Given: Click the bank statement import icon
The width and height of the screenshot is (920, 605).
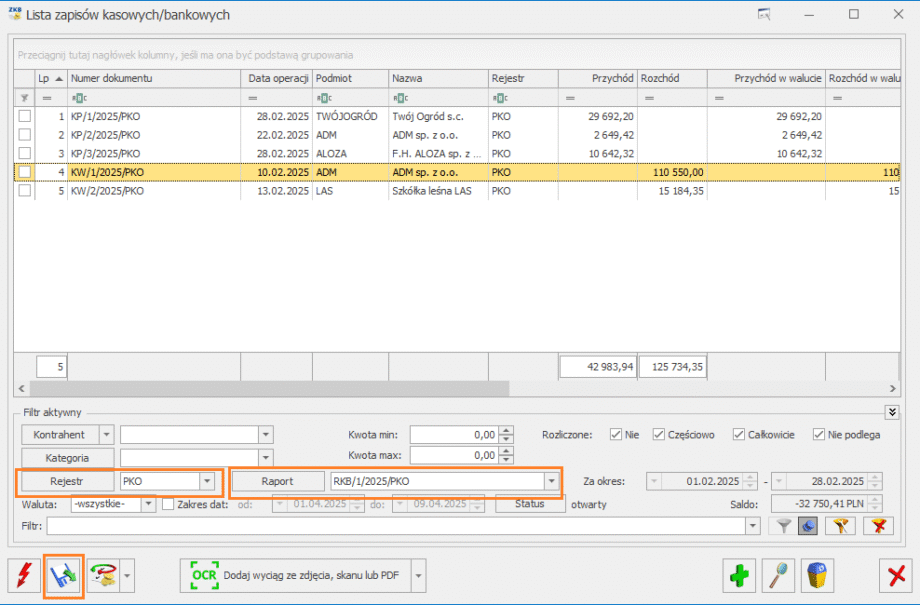Looking at the screenshot, I should [64, 576].
